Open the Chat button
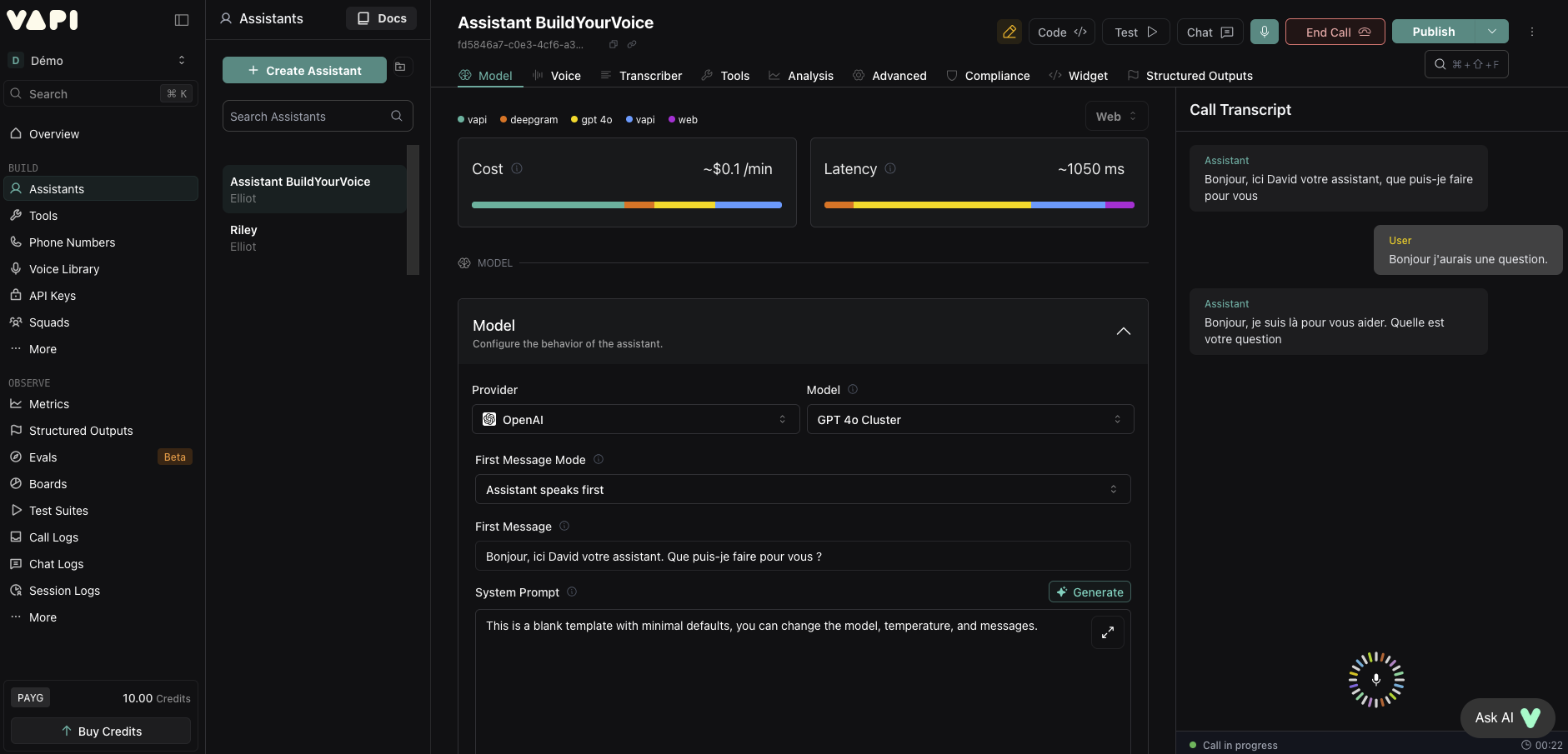1568x754 pixels. point(1210,32)
